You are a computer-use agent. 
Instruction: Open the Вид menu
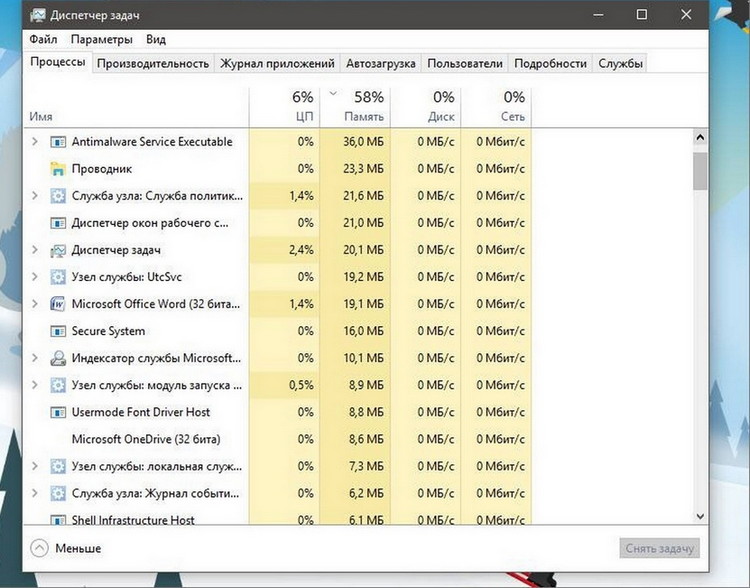[156, 39]
